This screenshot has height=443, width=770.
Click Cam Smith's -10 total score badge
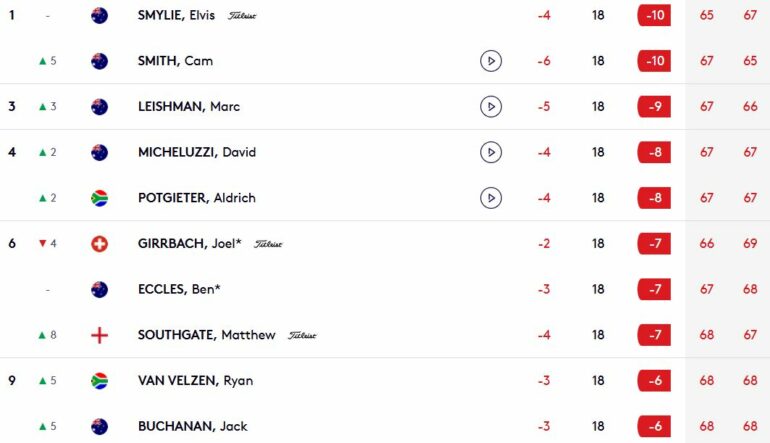(654, 61)
